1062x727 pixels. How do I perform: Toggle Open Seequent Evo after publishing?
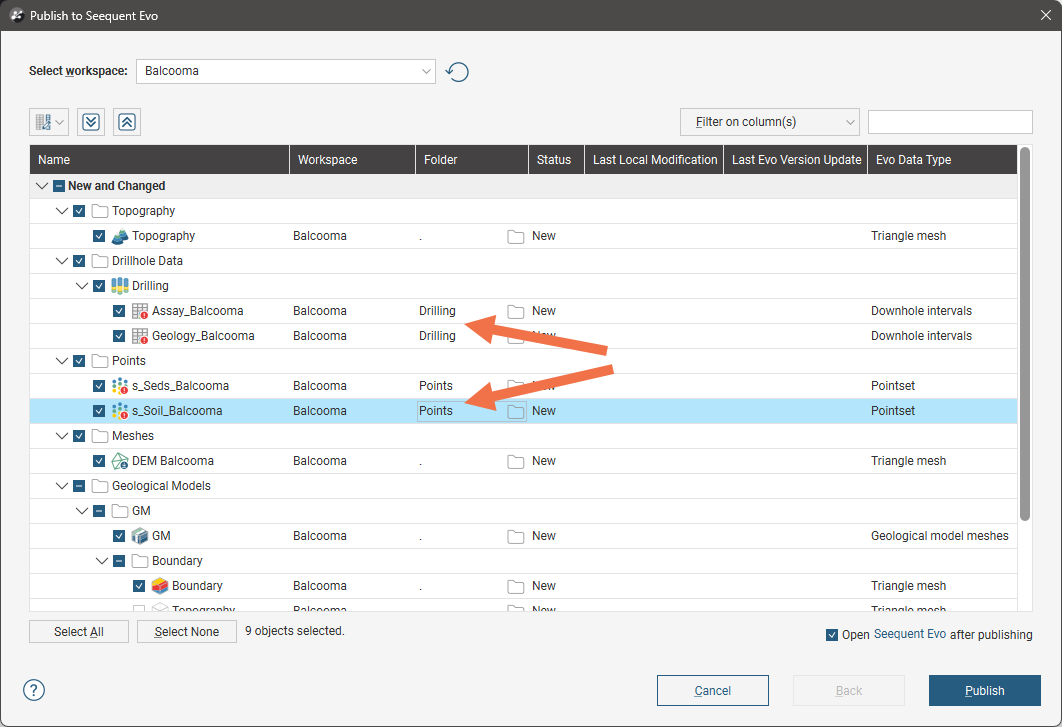[x=832, y=635]
